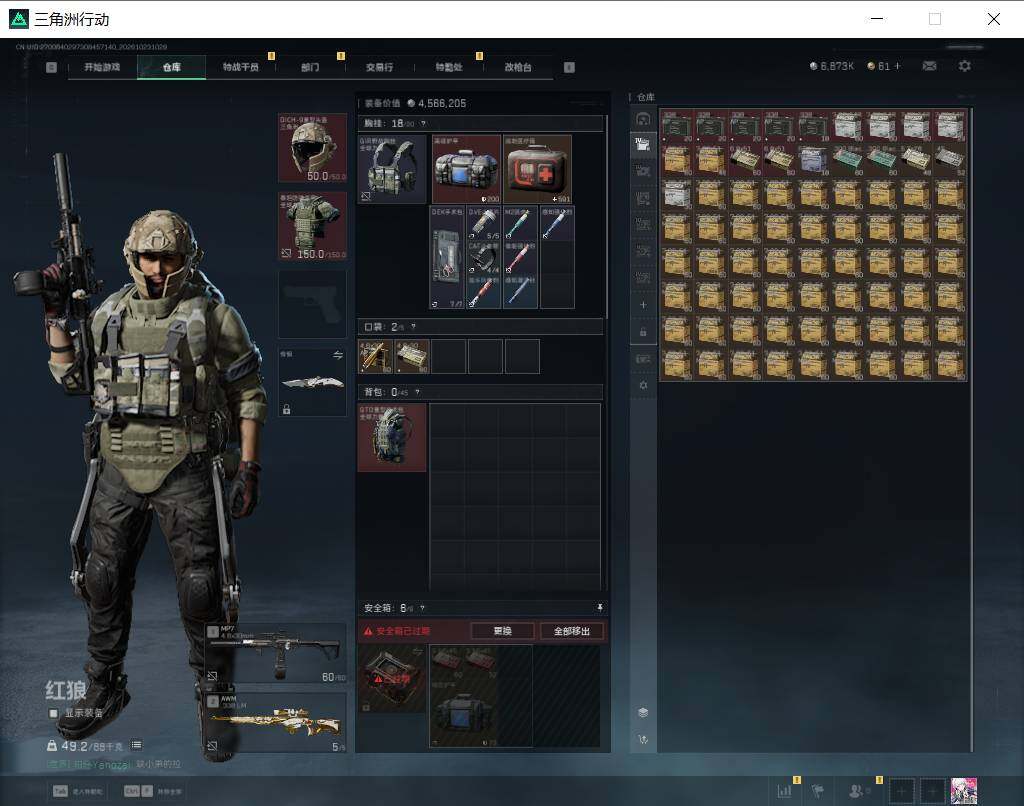Click the pin icon beside 安全箱 header
This screenshot has width=1024, height=806.
(600, 607)
